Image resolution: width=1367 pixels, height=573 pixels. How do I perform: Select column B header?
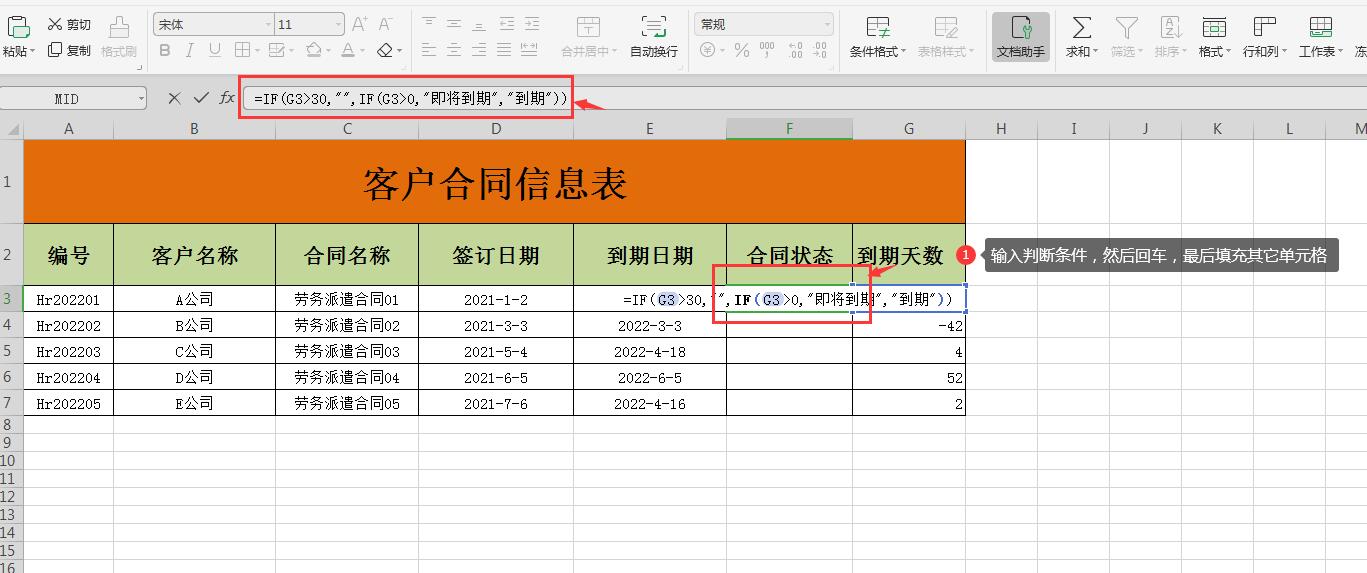click(x=194, y=129)
